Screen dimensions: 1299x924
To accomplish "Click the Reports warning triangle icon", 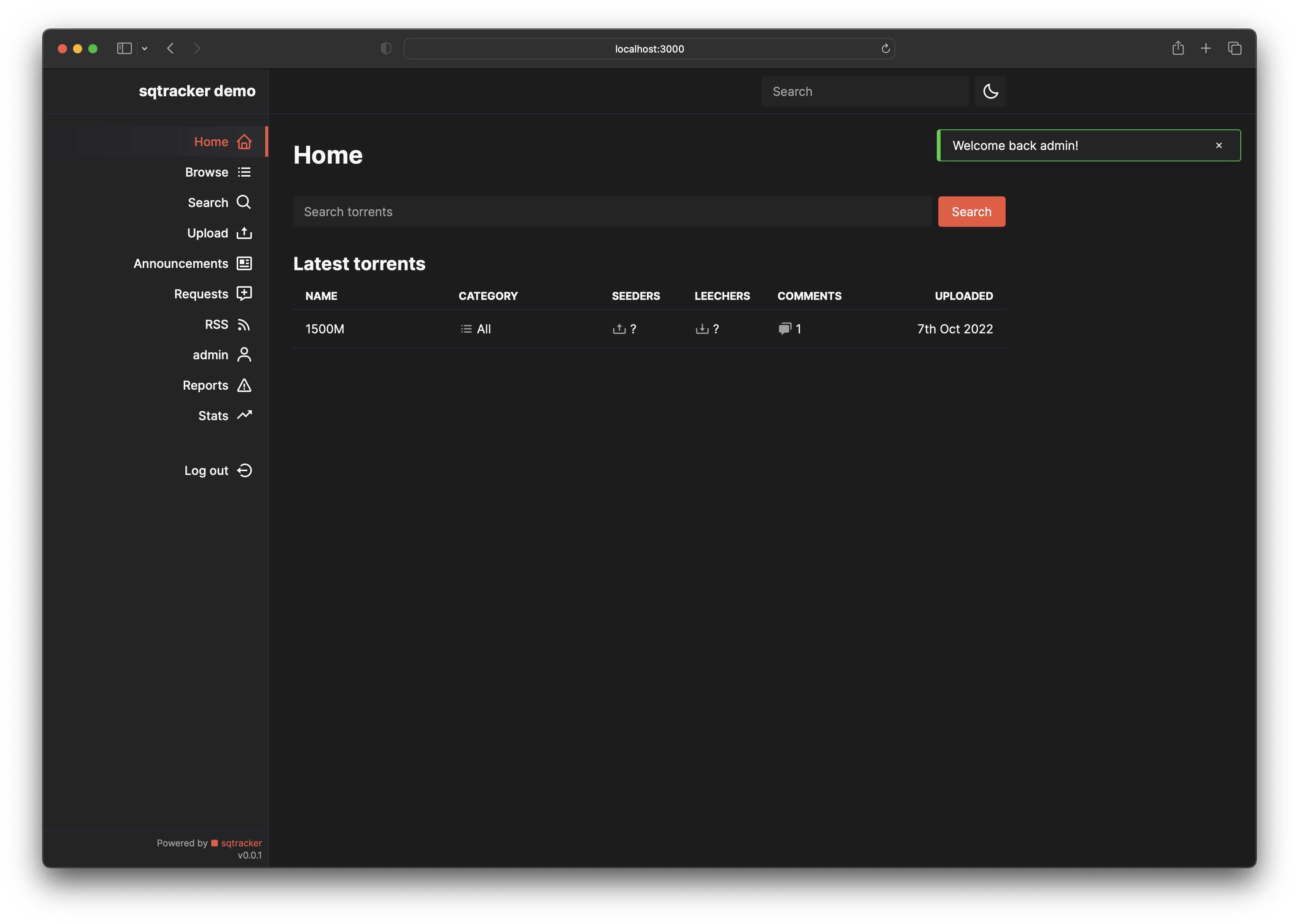I will click(244, 385).
